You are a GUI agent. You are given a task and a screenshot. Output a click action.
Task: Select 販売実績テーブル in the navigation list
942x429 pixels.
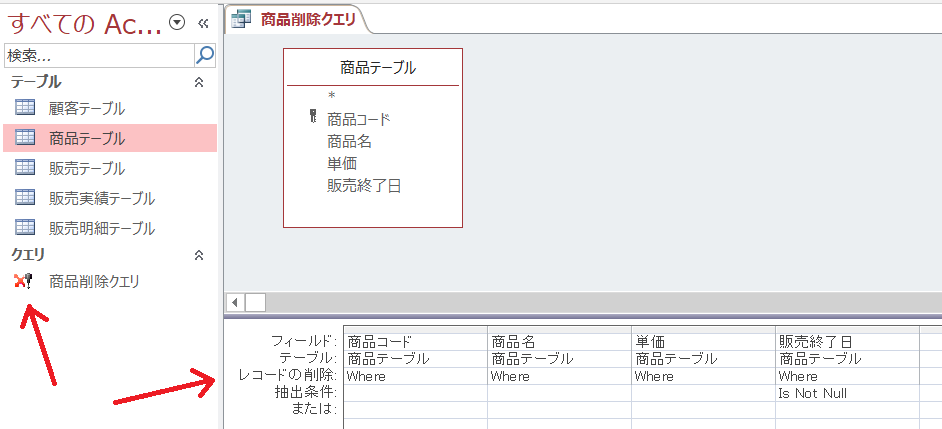click(102, 198)
